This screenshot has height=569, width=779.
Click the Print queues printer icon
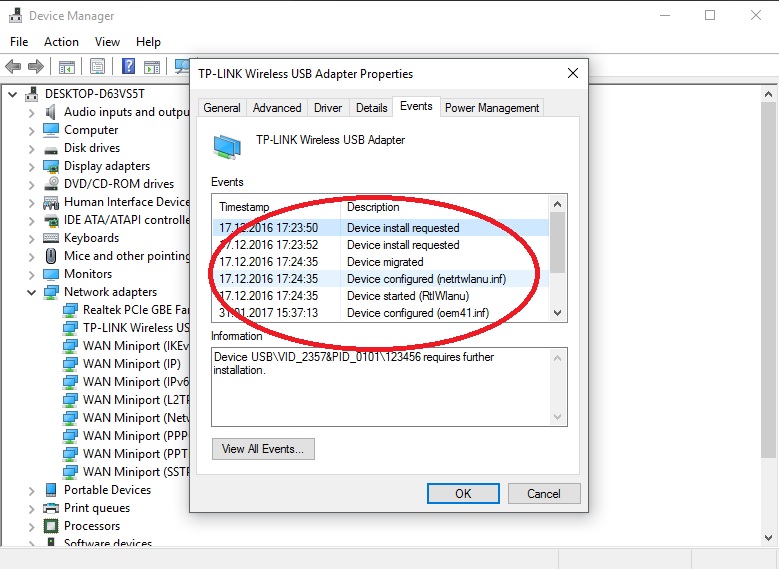[51, 508]
